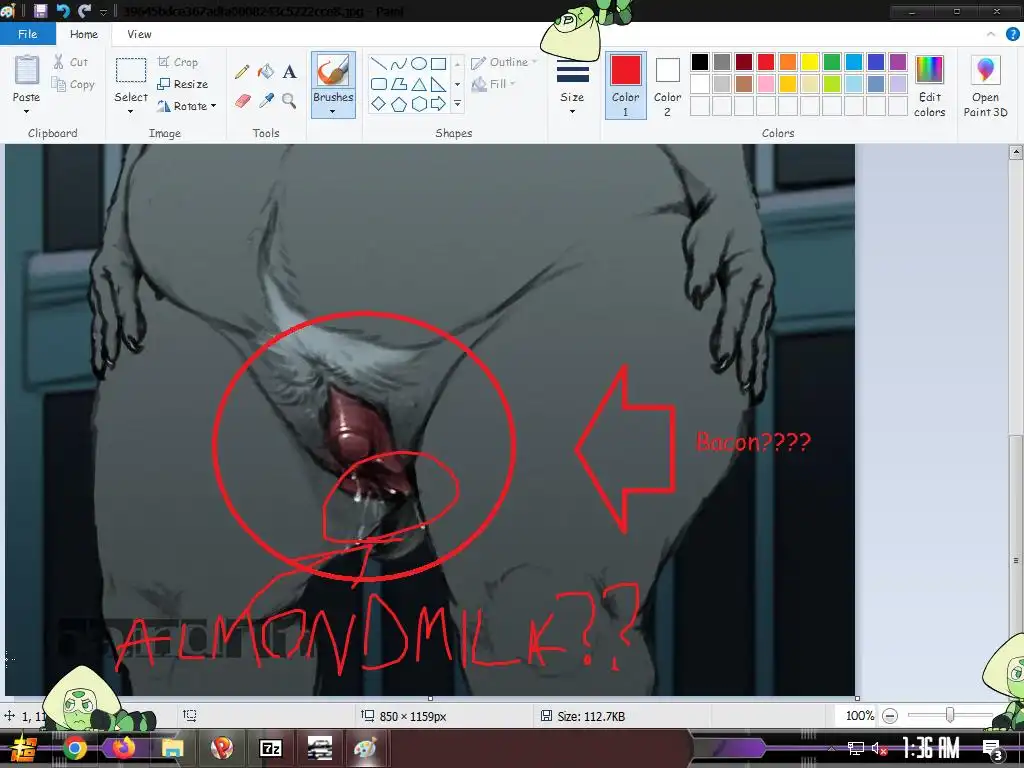Viewport: 1024px width, 768px height.
Task: Click the Paste clipboard icon
Action: [27, 70]
